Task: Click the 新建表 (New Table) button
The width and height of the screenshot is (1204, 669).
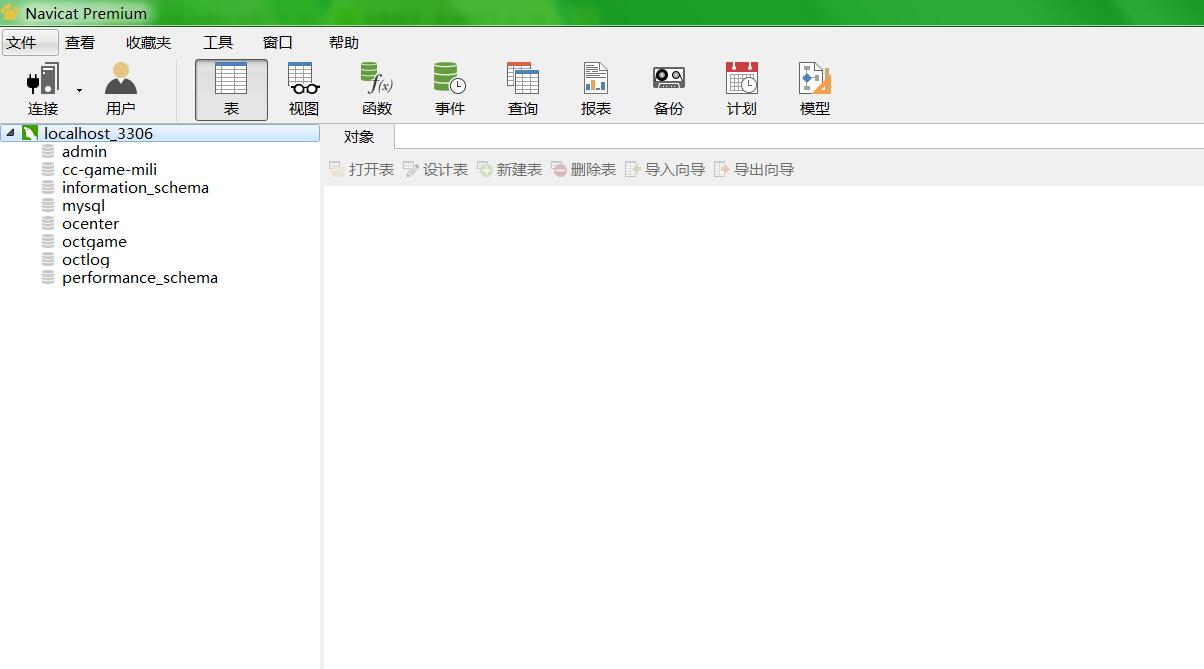Action: click(x=509, y=170)
